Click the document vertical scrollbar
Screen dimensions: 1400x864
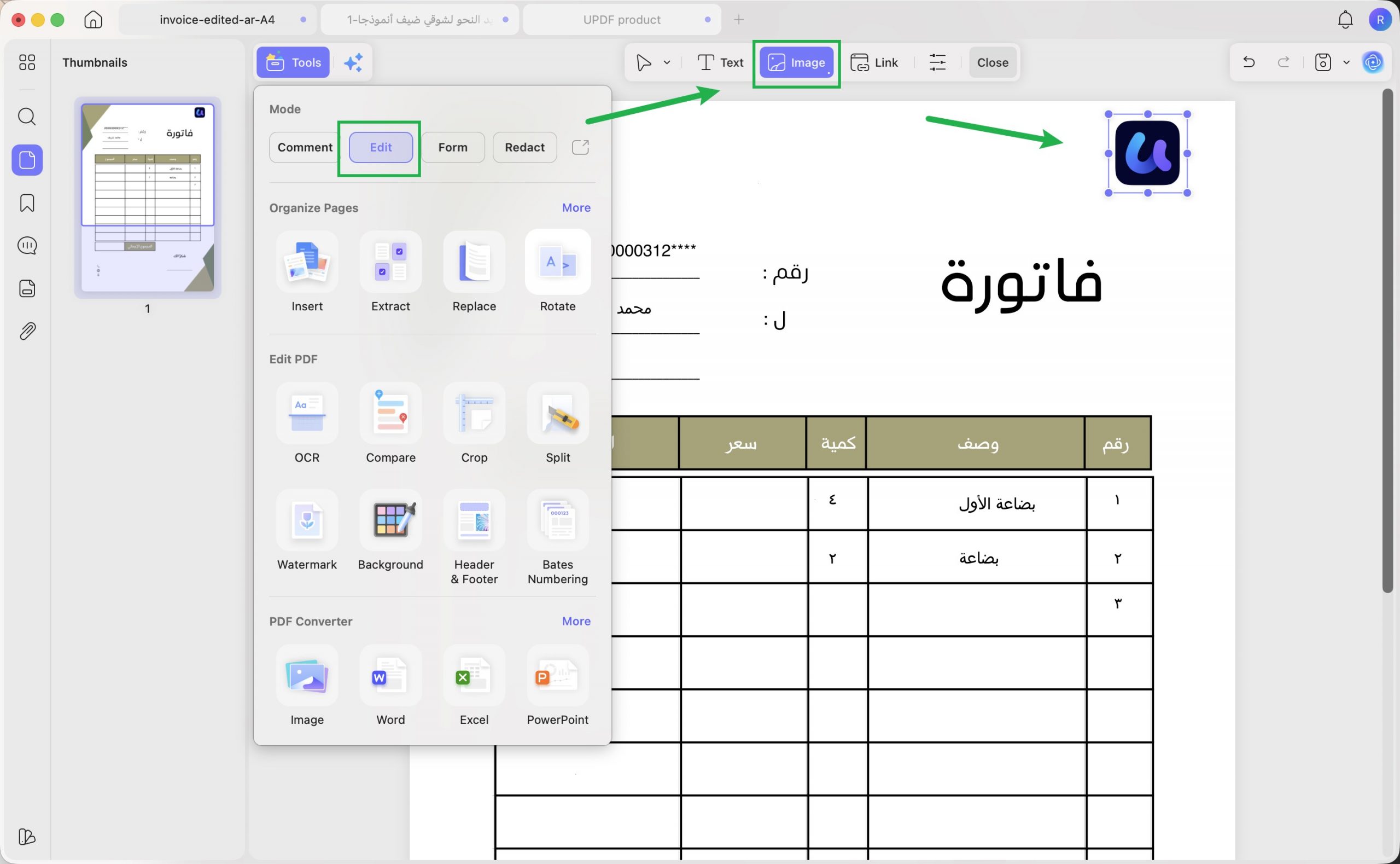(1388, 340)
